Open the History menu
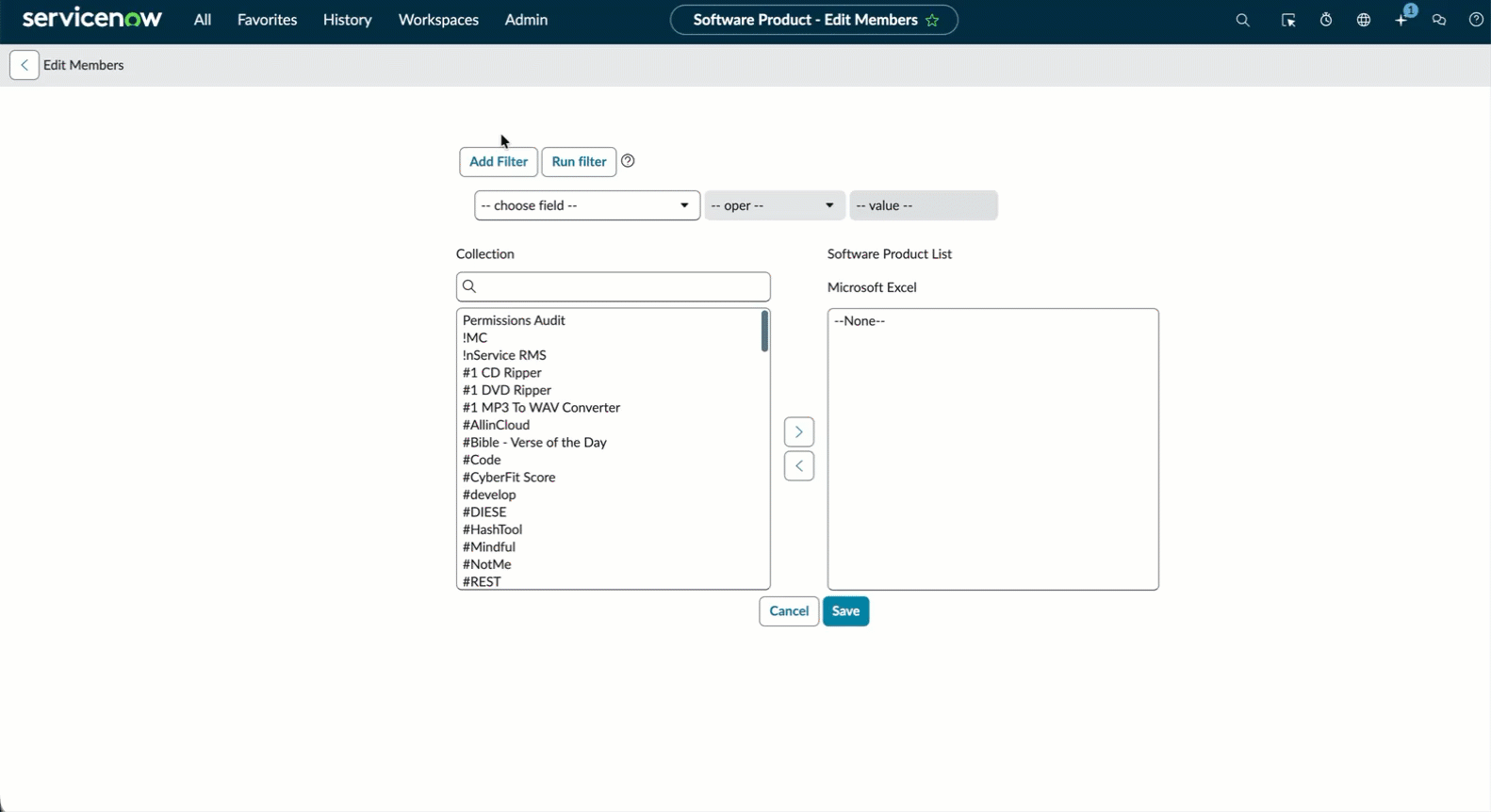The image size is (1491, 812). point(347,20)
